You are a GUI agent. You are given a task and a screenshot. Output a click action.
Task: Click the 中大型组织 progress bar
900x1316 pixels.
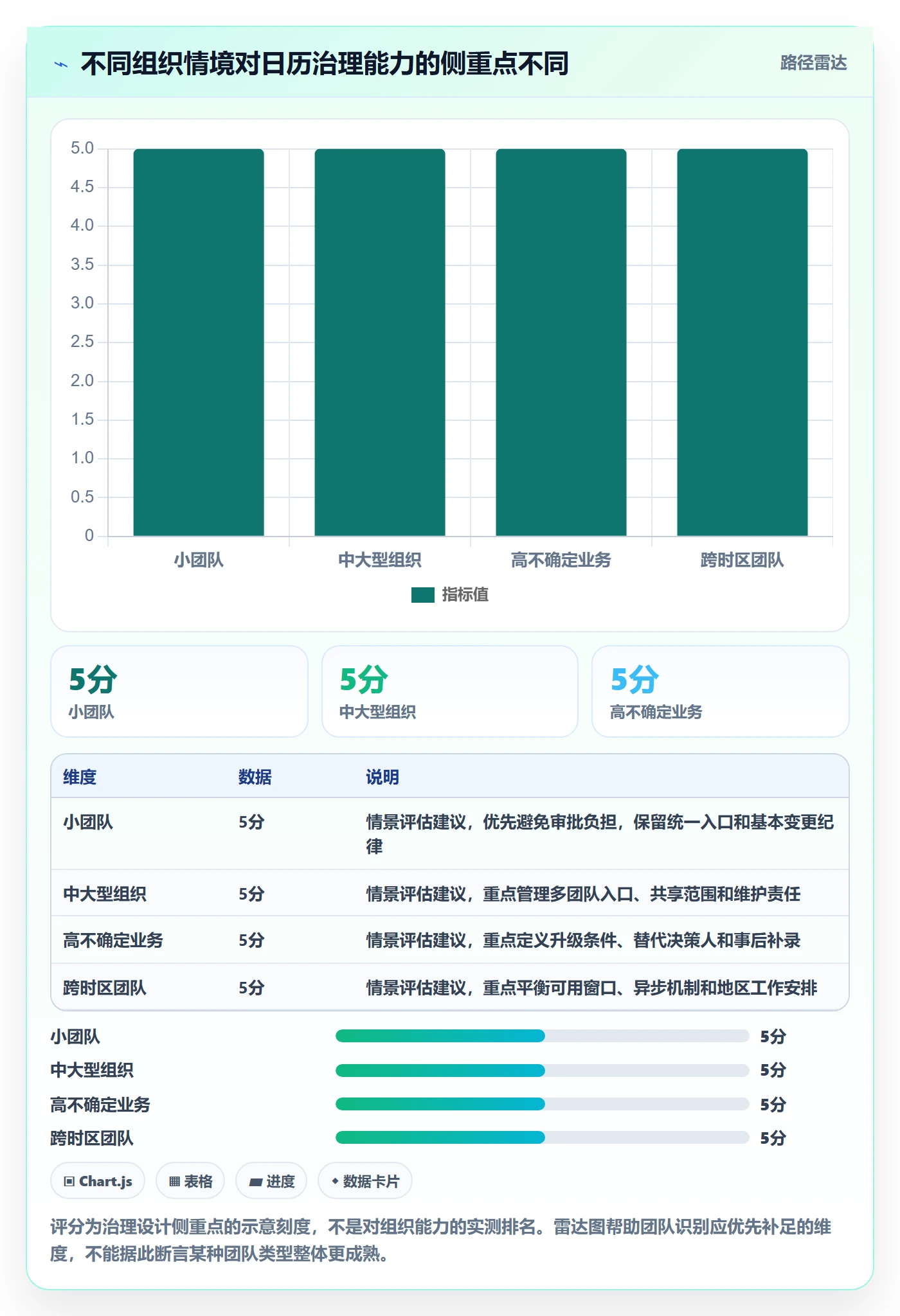[x=542, y=1071]
